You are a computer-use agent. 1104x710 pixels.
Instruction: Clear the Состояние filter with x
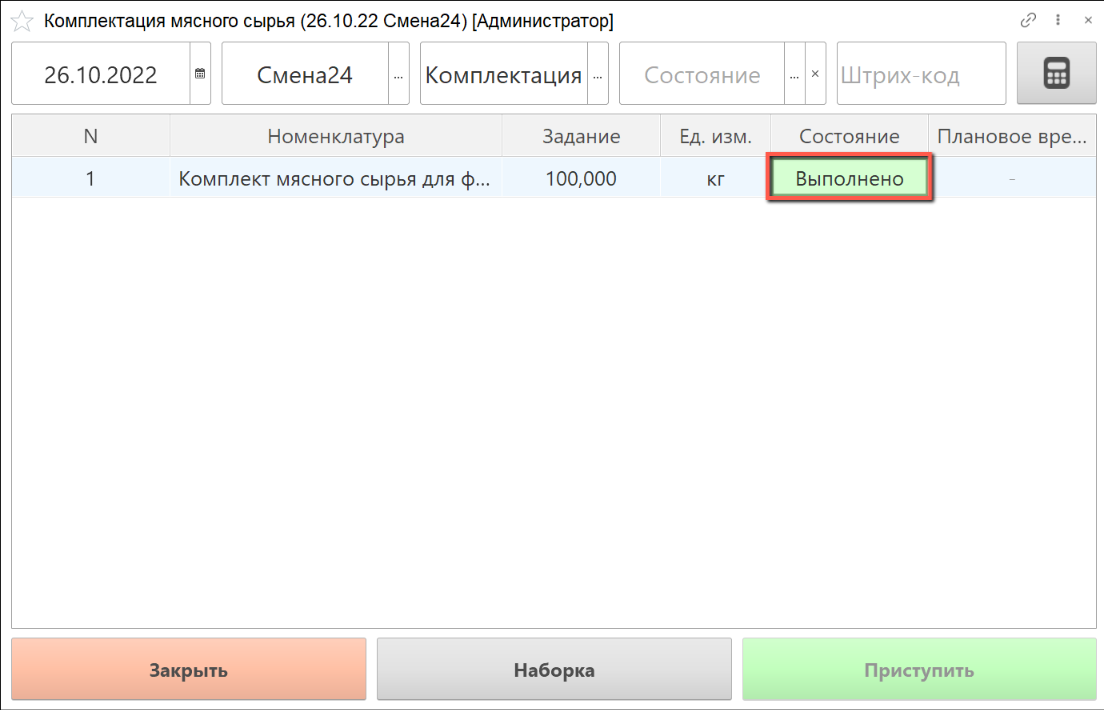point(815,73)
